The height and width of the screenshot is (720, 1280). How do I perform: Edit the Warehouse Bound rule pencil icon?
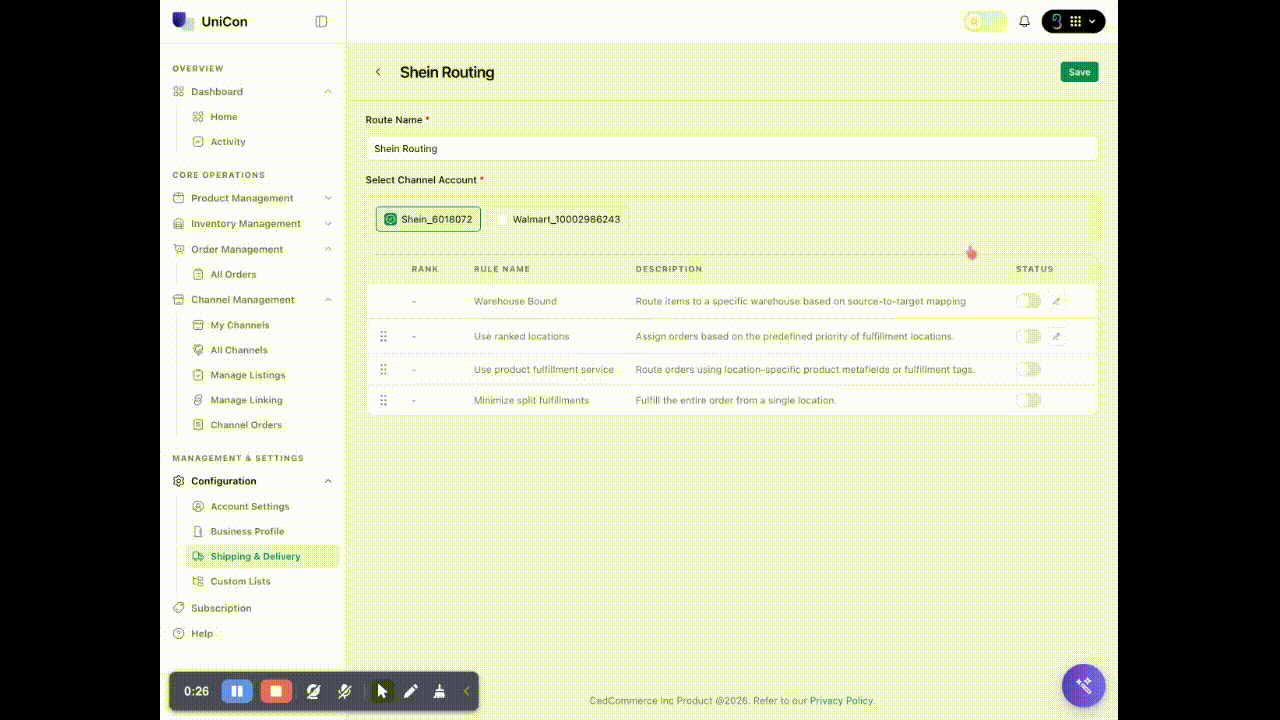1056,301
